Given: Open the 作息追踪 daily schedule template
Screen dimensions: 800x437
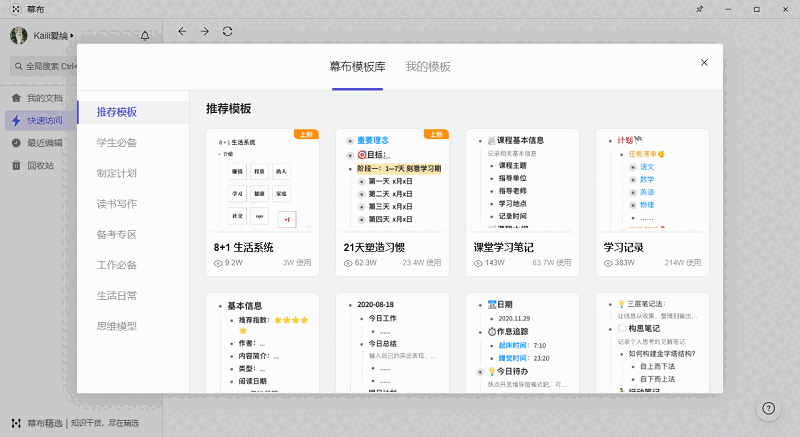Looking at the screenshot, I should pyautogui.click(x=522, y=343).
